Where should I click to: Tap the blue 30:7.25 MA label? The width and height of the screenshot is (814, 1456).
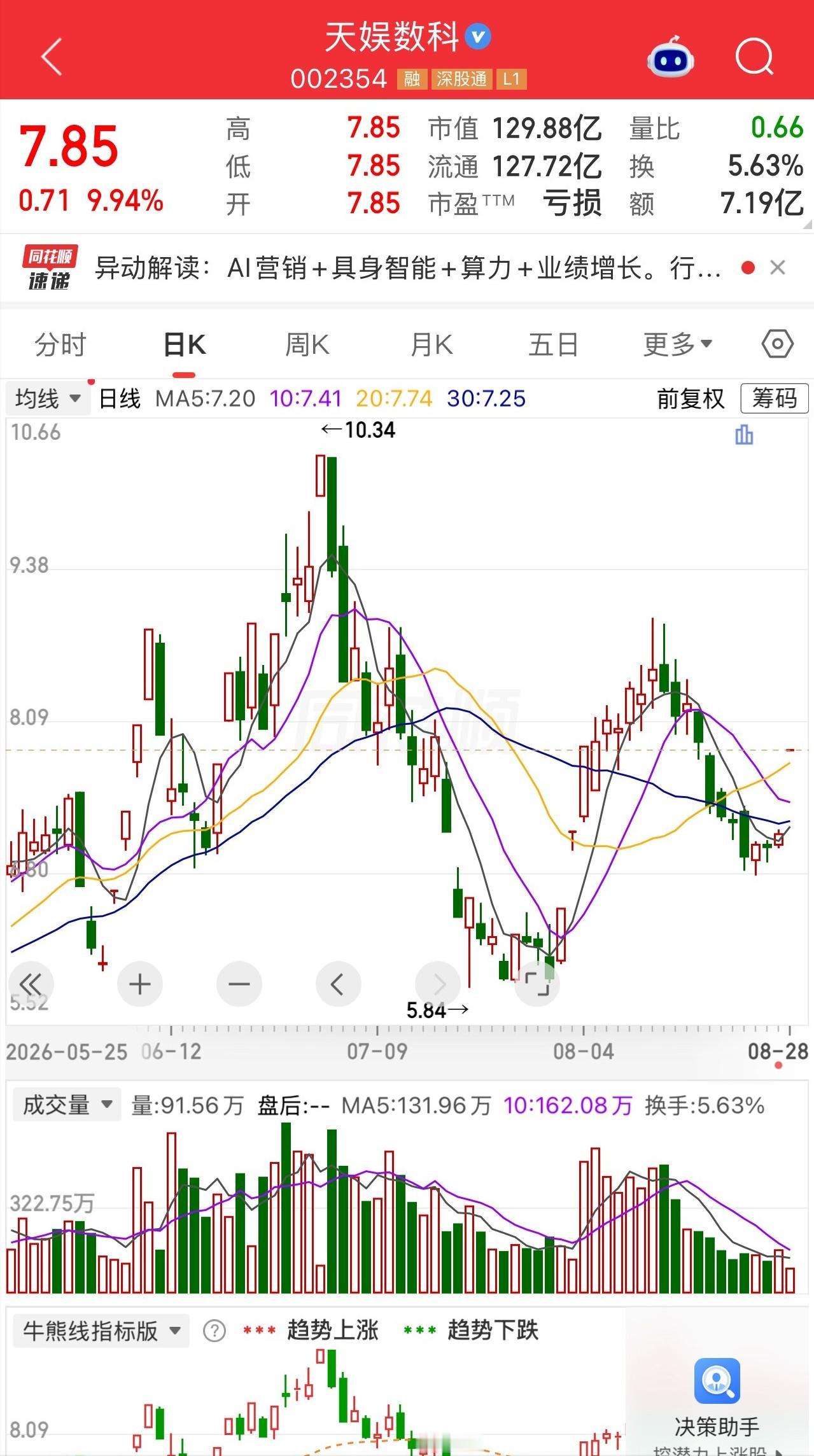(486, 399)
